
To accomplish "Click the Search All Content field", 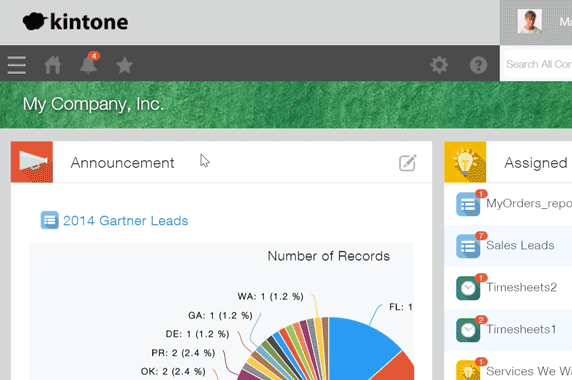I will 538,65.
